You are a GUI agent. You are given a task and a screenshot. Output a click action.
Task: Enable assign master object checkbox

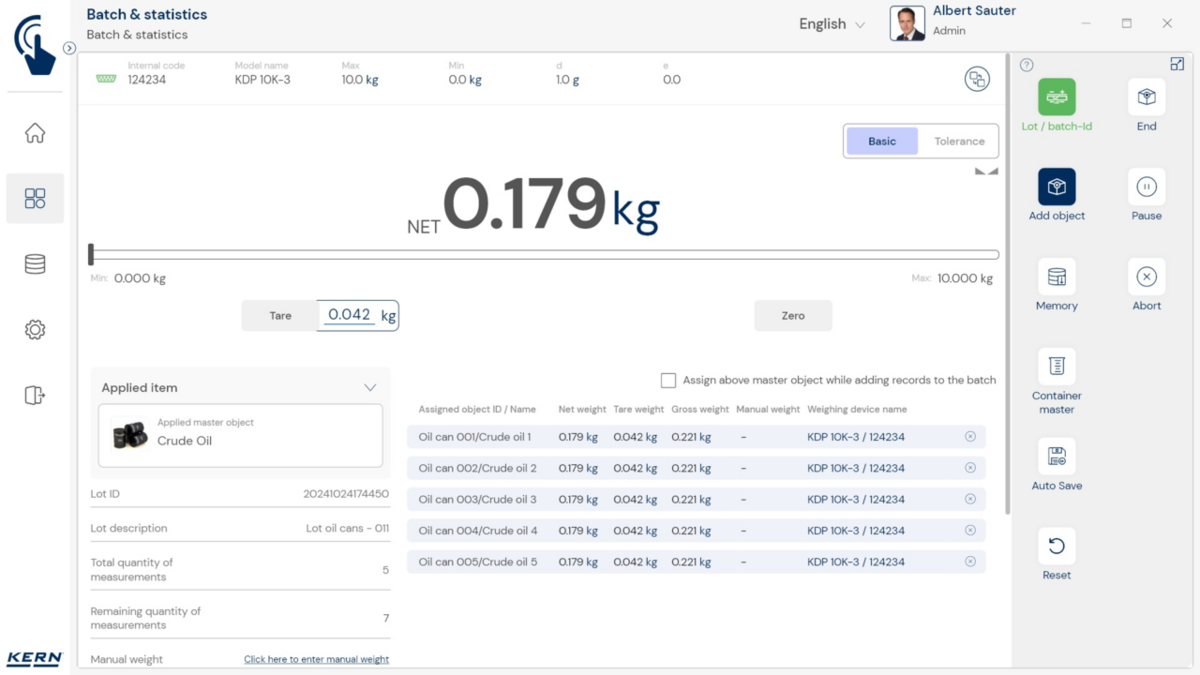tap(668, 380)
